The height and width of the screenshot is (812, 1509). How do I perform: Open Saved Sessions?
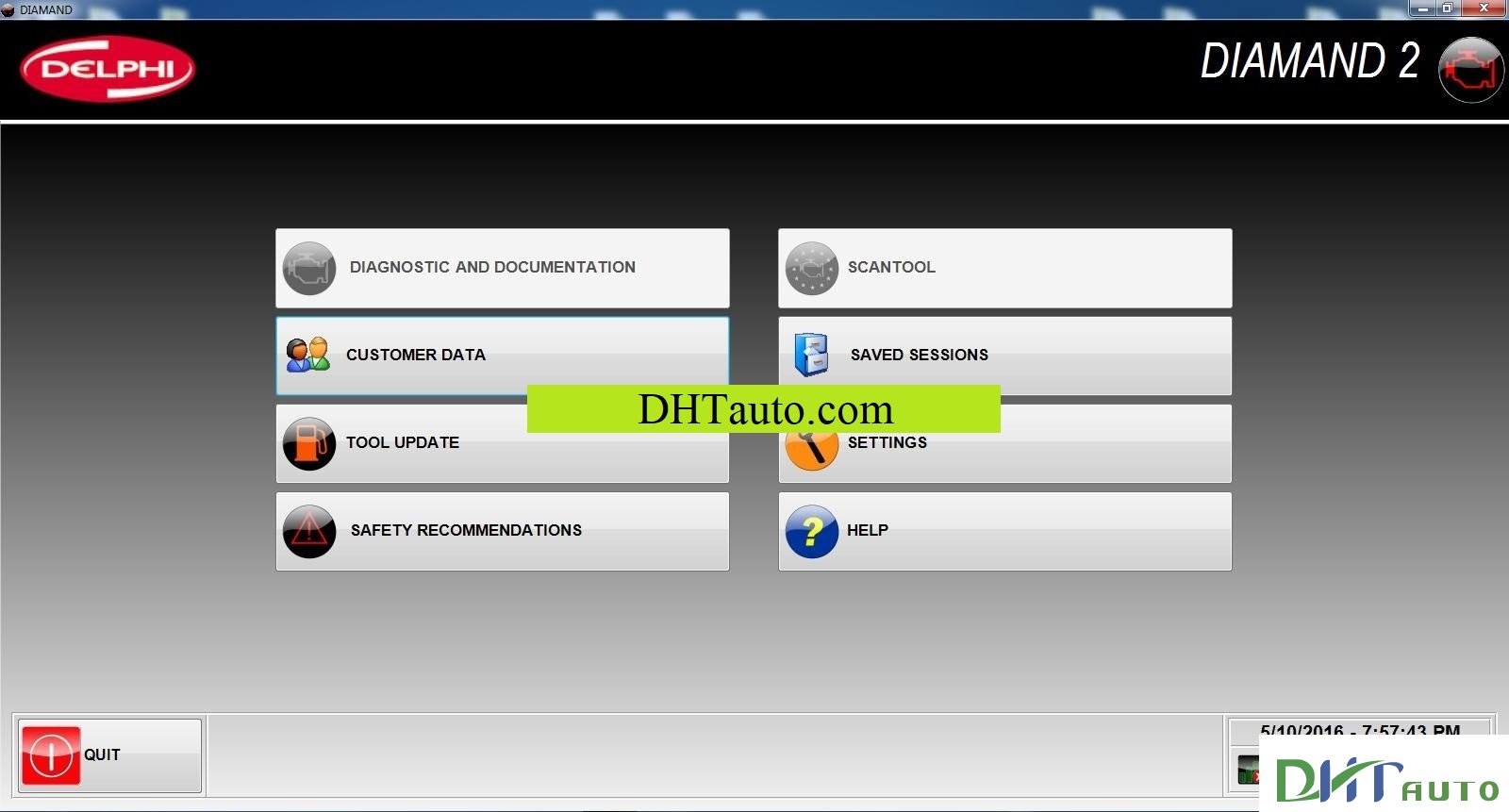1004,356
